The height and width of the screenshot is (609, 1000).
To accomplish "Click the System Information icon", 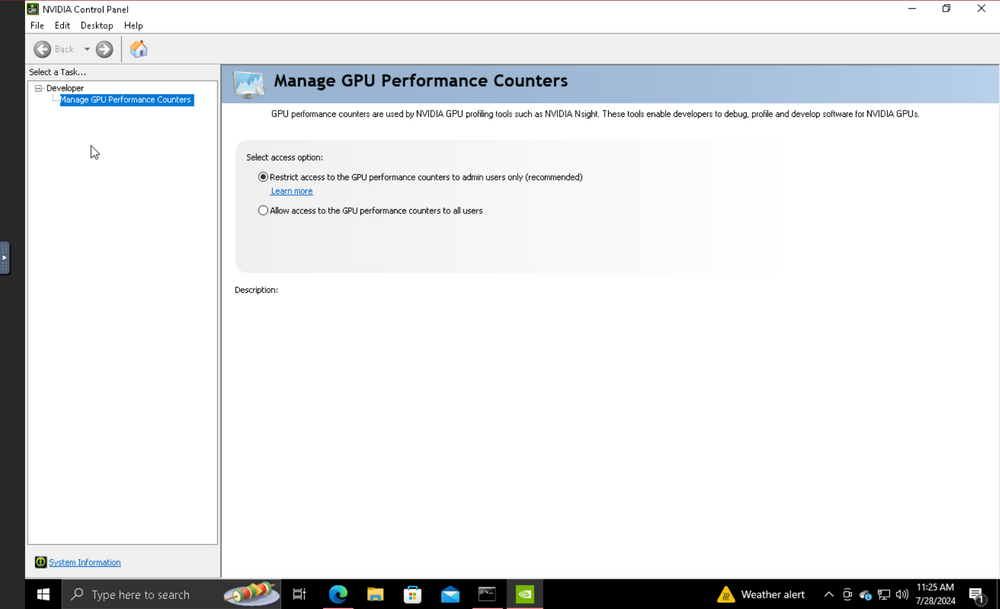I will pyautogui.click(x=41, y=562).
